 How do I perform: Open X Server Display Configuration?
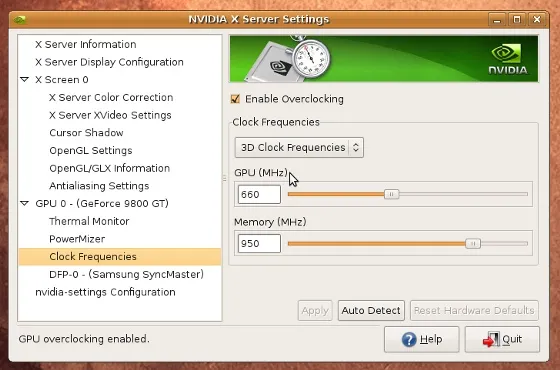point(109,62)
